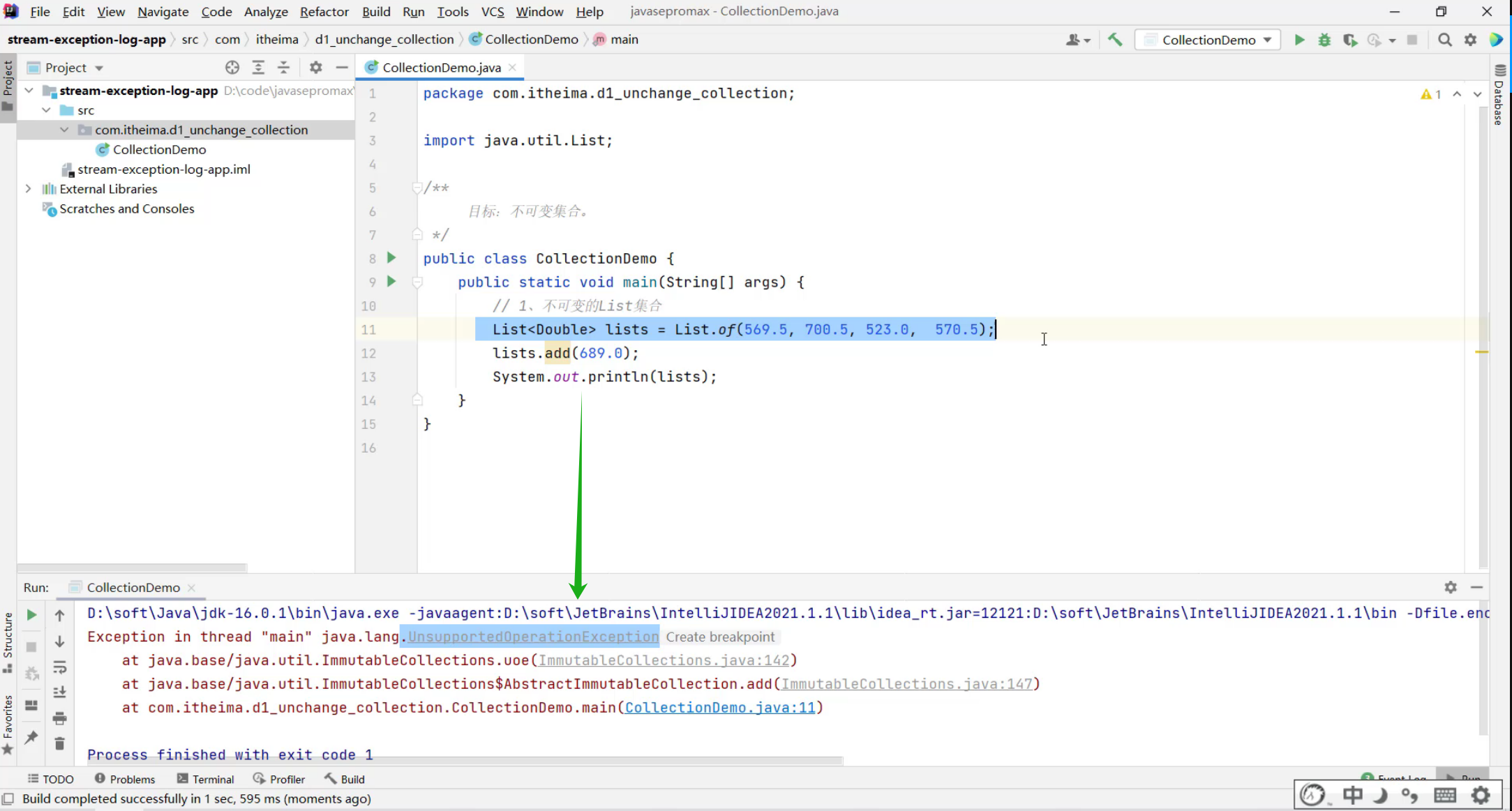Click Rerun icon in Run panel
This screenshot has width=1512, height=811.
31,614
